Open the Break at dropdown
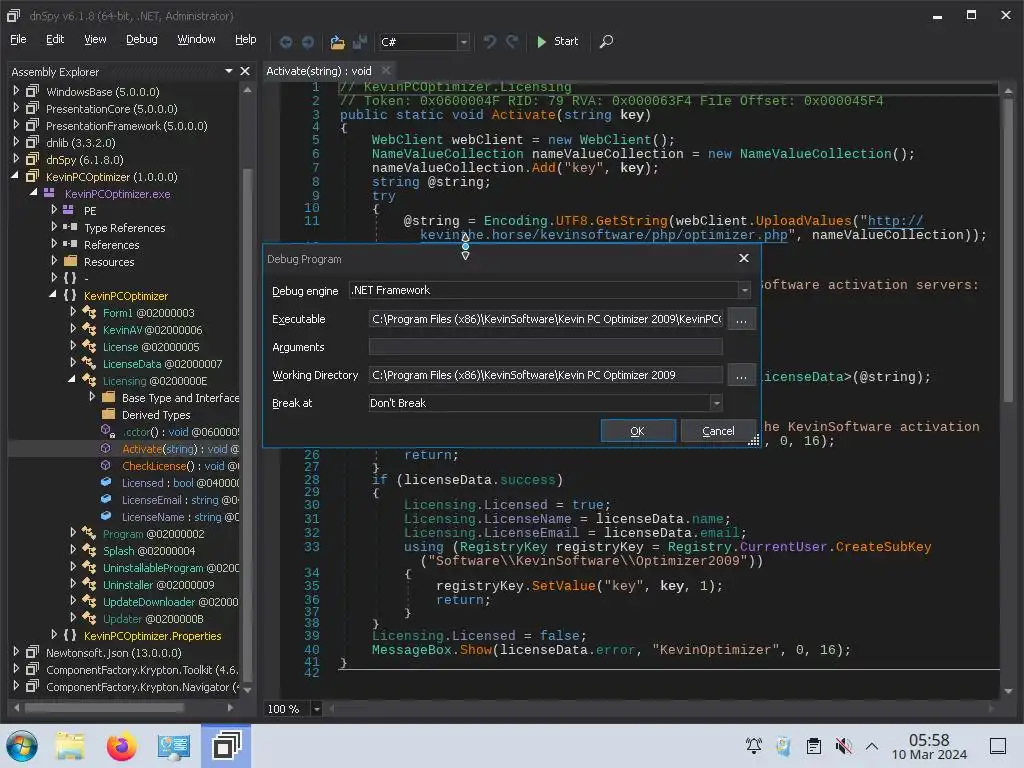This screenshot has width=1024, height=768. tap(716, 403)
